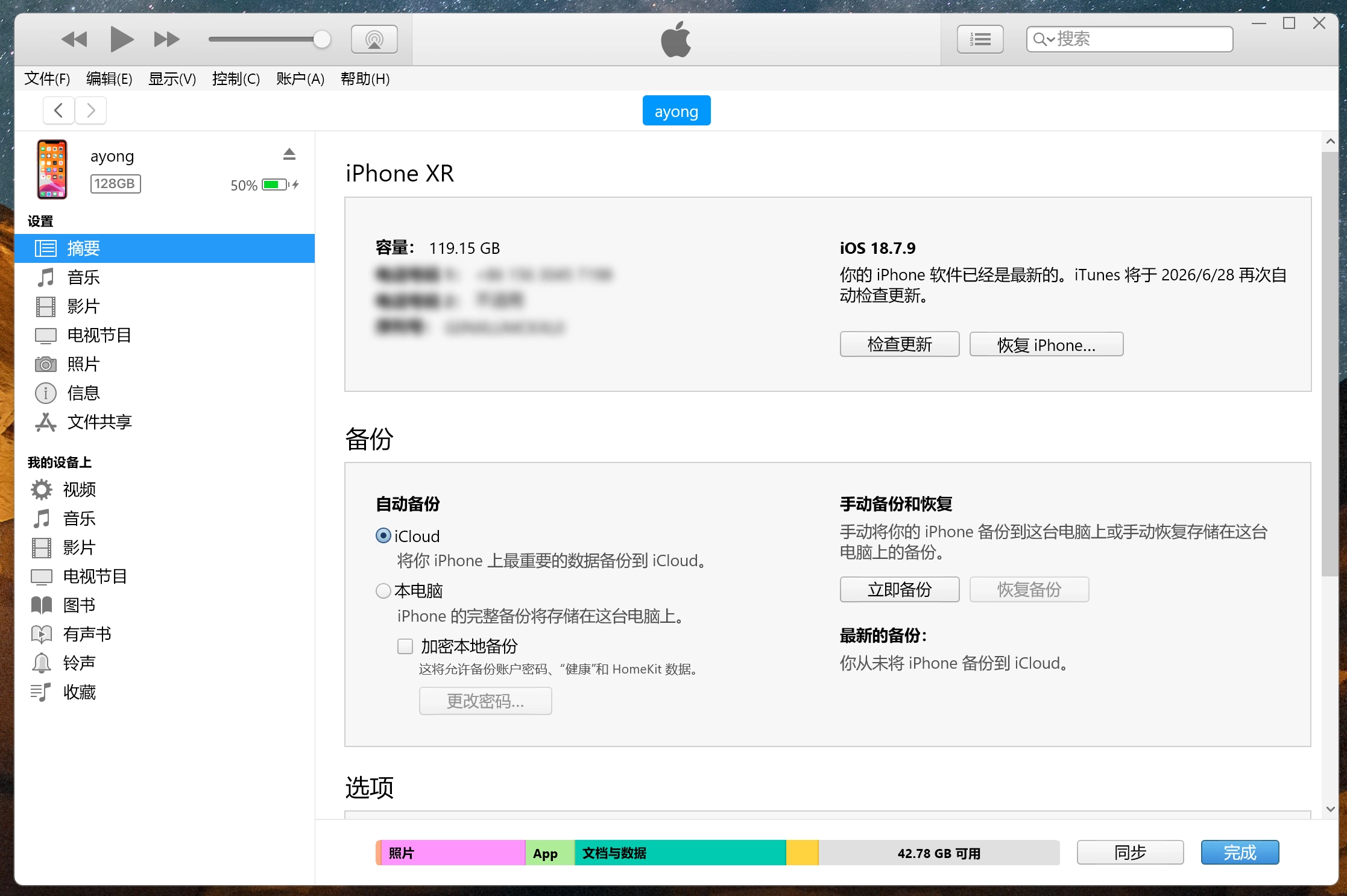Click the 更改密码... button
The width and height of the screenshot is (1347, 896).
pos(485,701)
